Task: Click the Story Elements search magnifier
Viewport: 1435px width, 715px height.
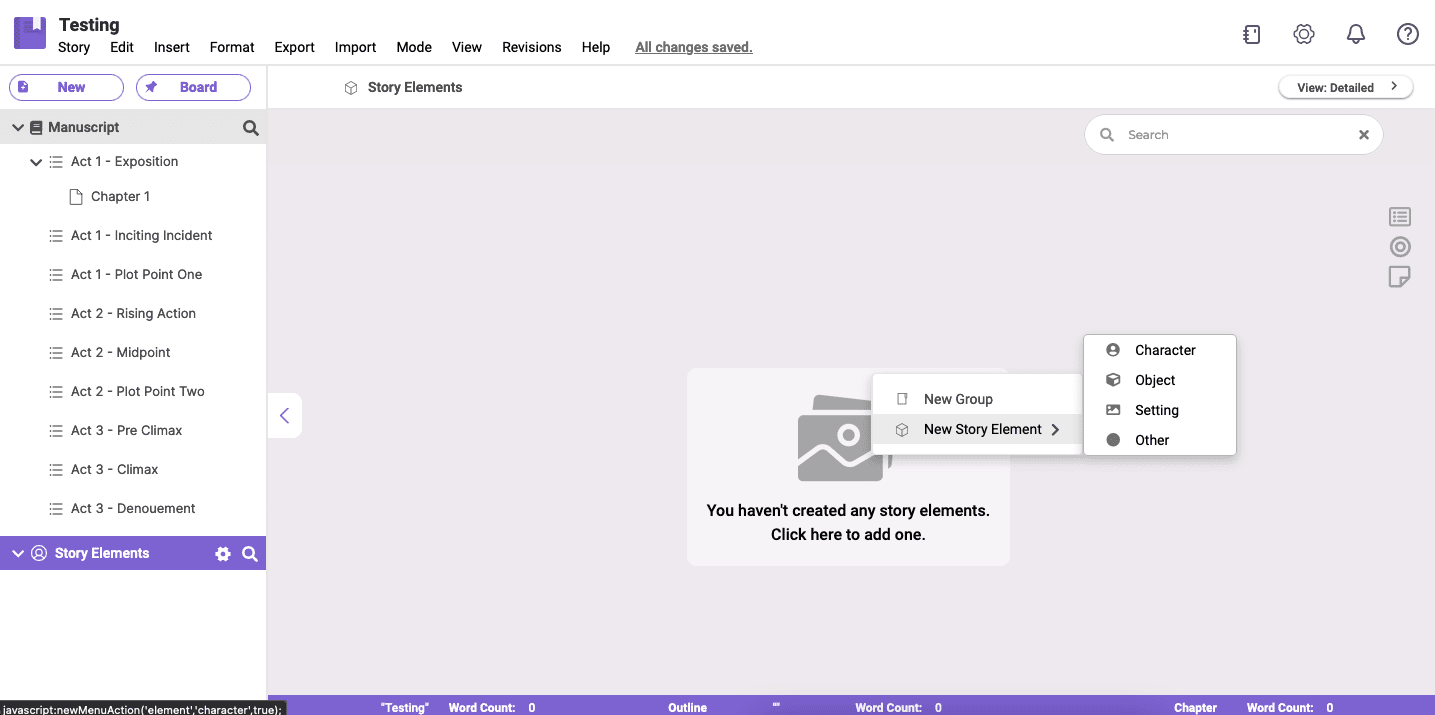Action: pyautogui.click(x=250, y=554)
